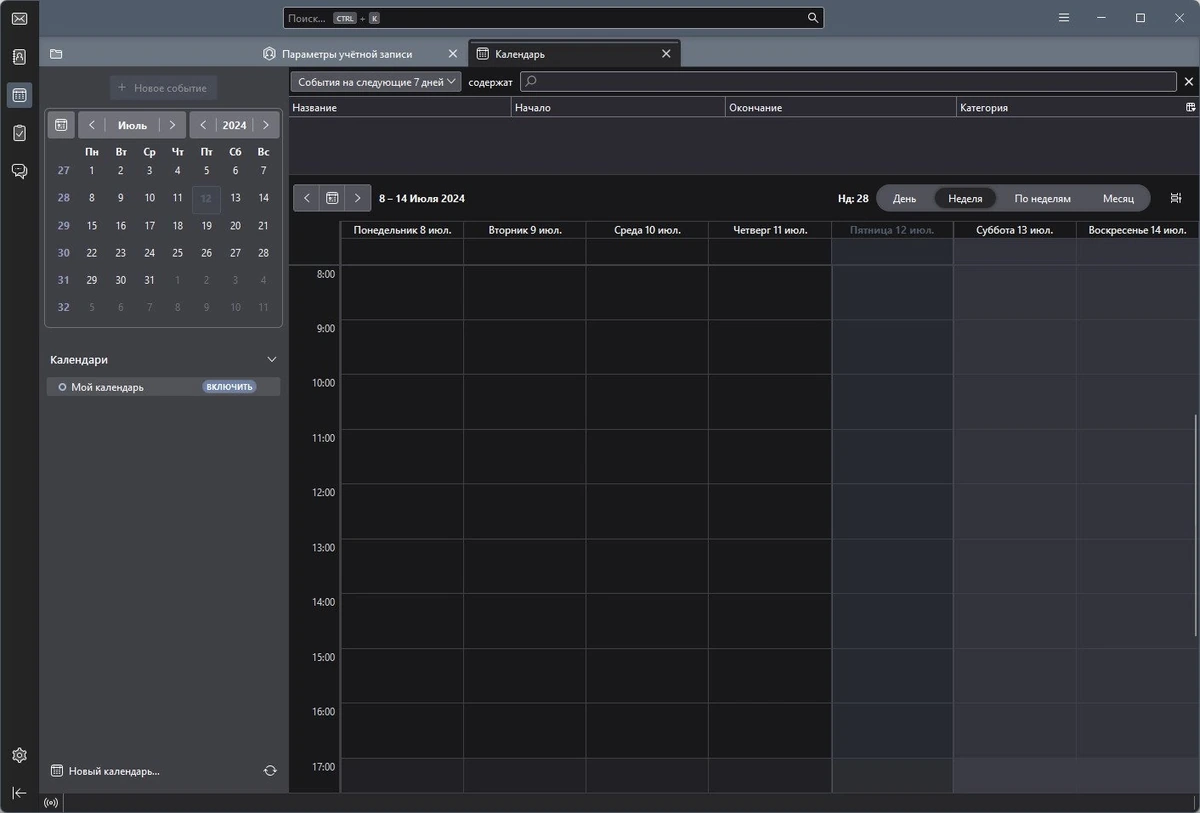This screenshot has height=813, width=1200.
Task: Select week number 30 in mini calendar
Action: (63, 253)
